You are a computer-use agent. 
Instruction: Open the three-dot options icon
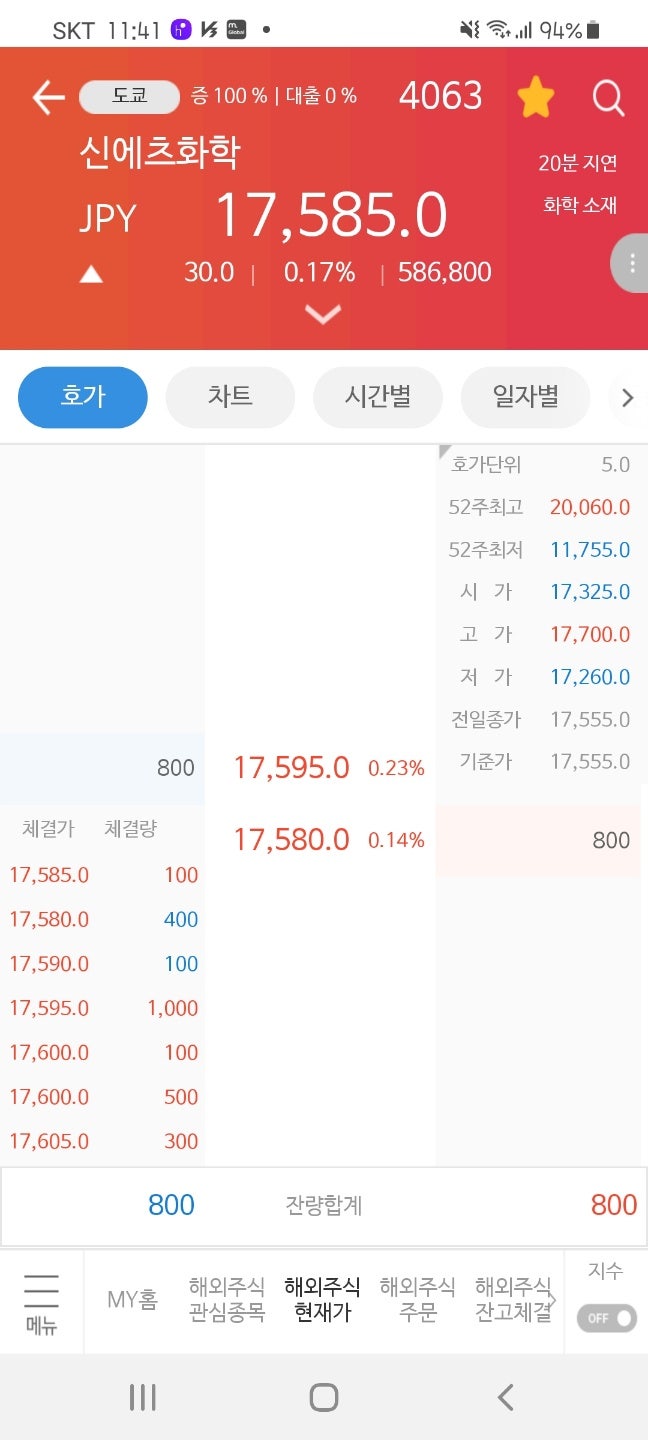630,263
